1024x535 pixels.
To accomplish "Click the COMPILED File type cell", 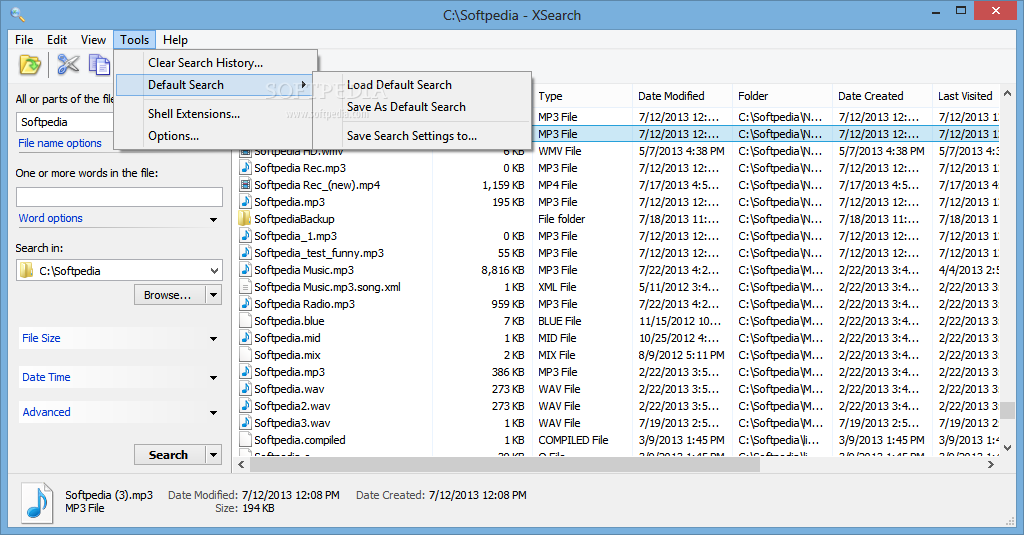I will tap(573, 440).
